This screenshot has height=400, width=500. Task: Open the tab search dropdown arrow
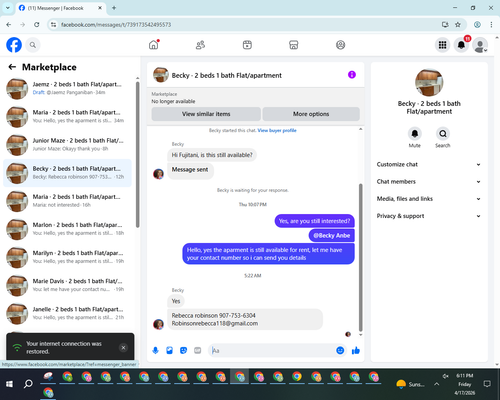coord(7,8)
